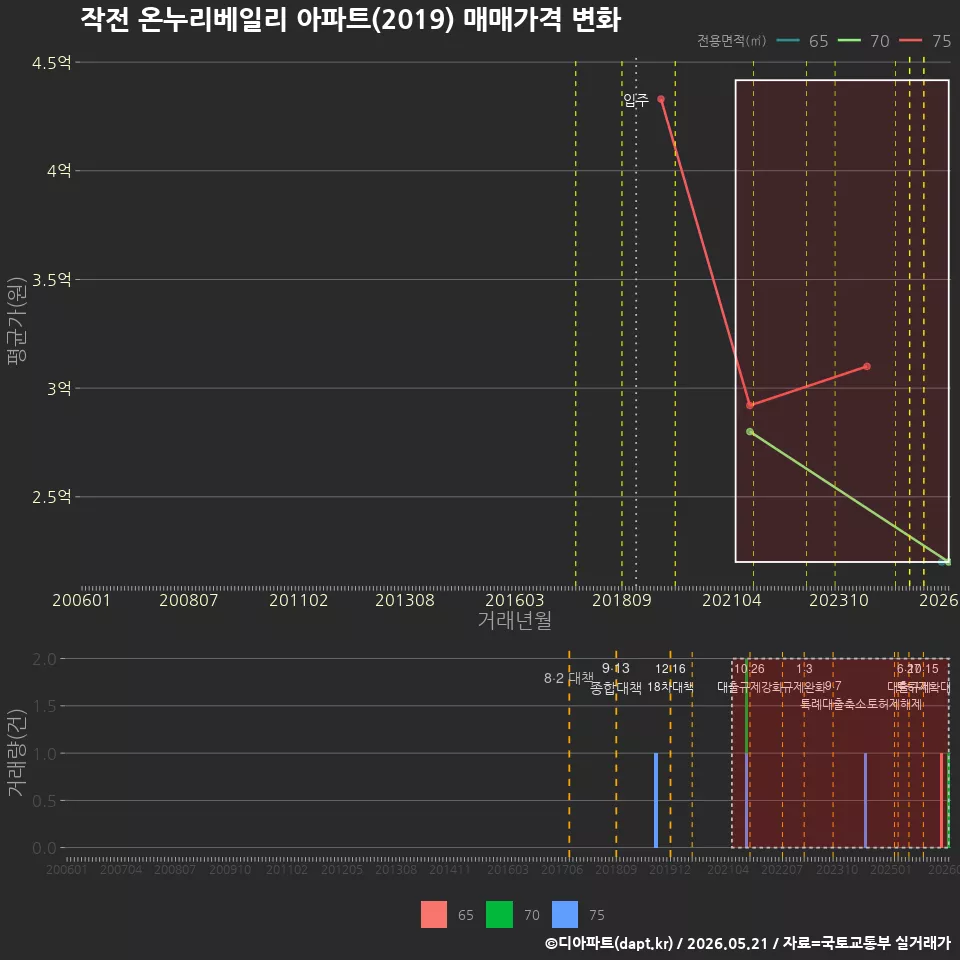The height and width of the screenshot is (960, 960).
Task: Click the red volume bar near 2026
Action: (x=942, y=800)
